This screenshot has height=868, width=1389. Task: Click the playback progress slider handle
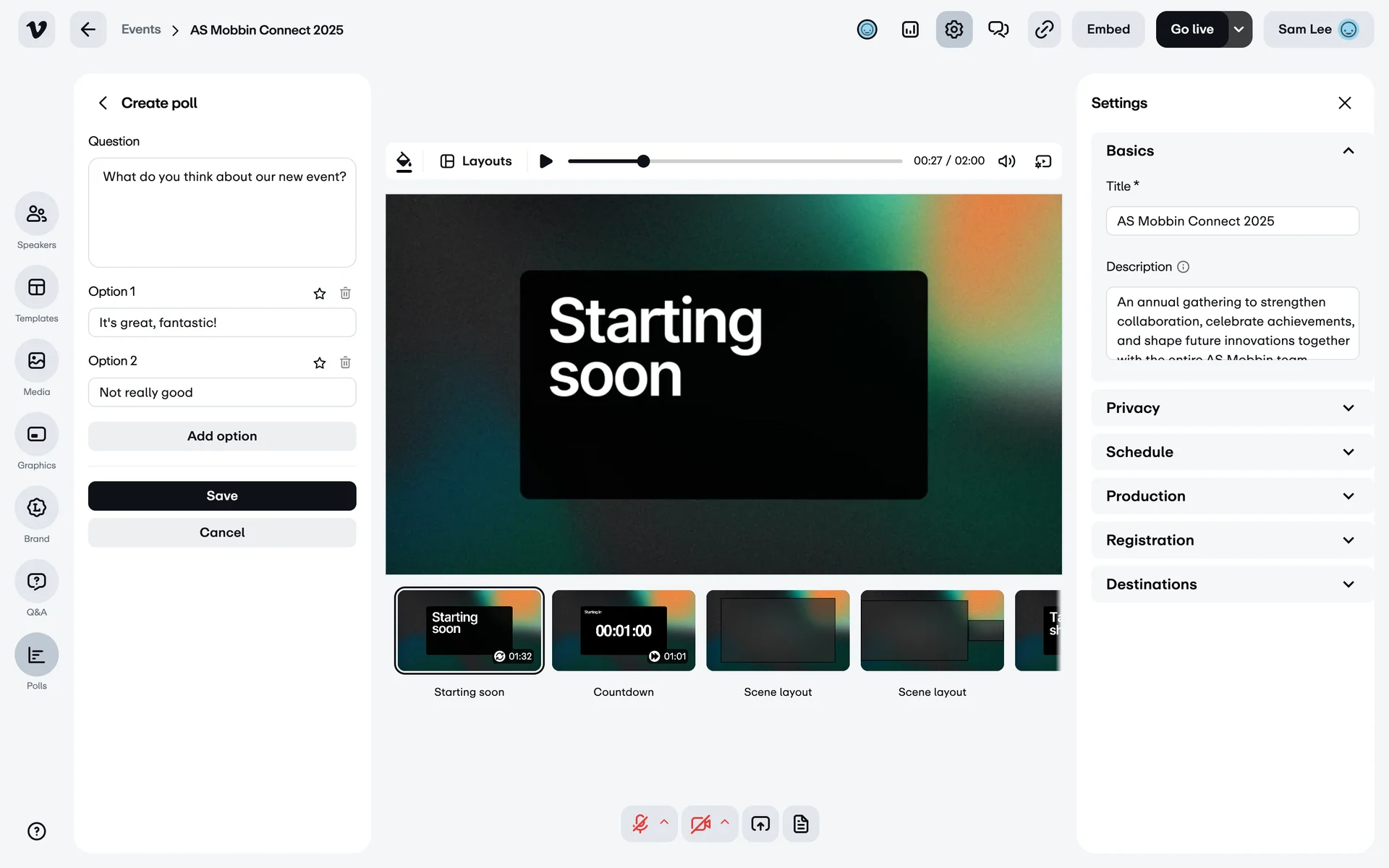coord(643,161)
